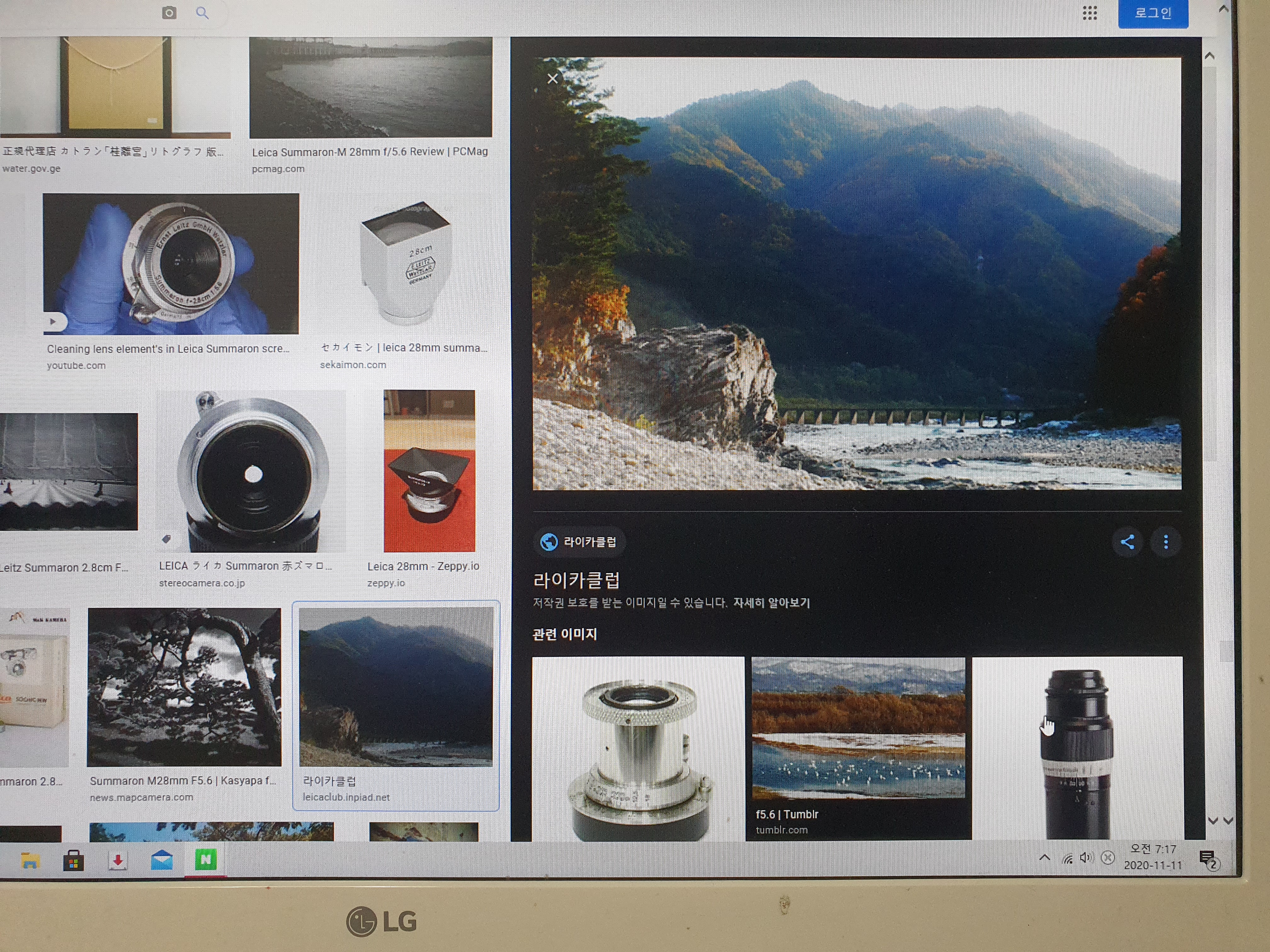The width and height of the screenshot is (1270, 952).
Task: Open the Mail app from the taskbar
Action: click(161, 861)
